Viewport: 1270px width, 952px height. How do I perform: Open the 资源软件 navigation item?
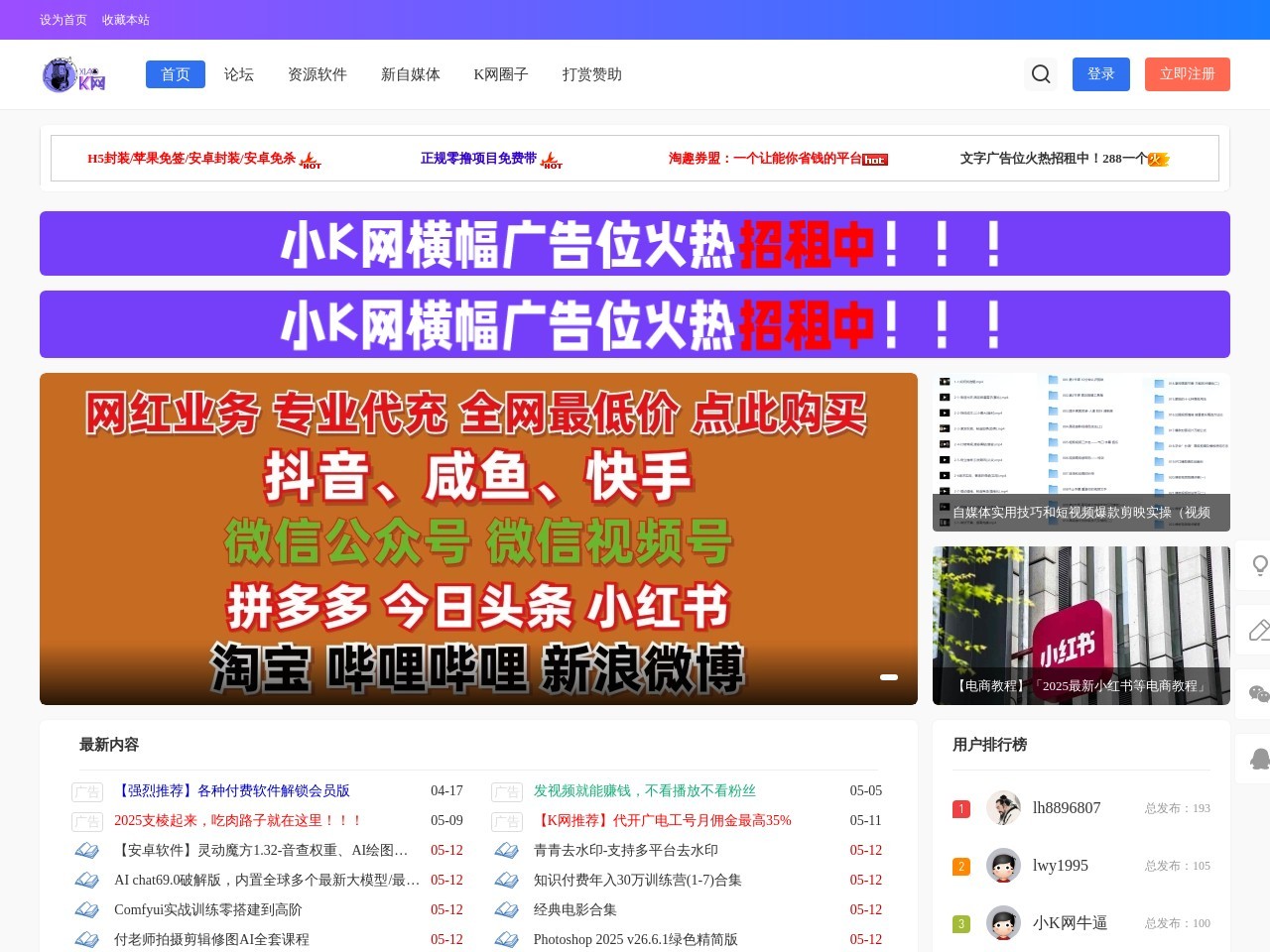coord(317,74)
